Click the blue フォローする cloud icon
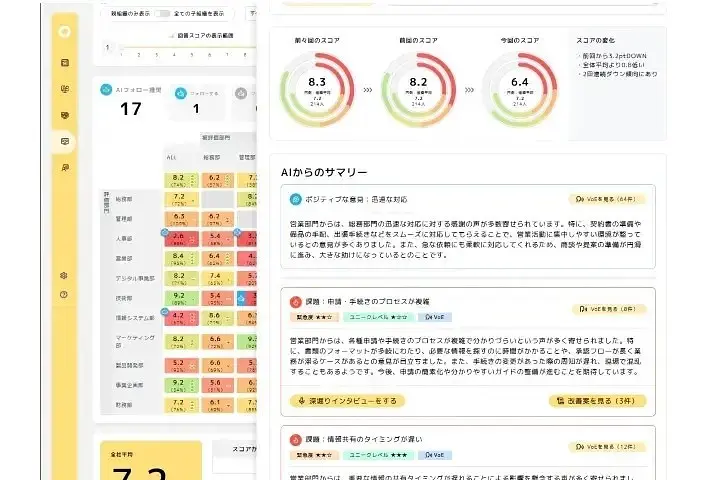The width and height of the screenshot is (720, 480). (180, 93)
